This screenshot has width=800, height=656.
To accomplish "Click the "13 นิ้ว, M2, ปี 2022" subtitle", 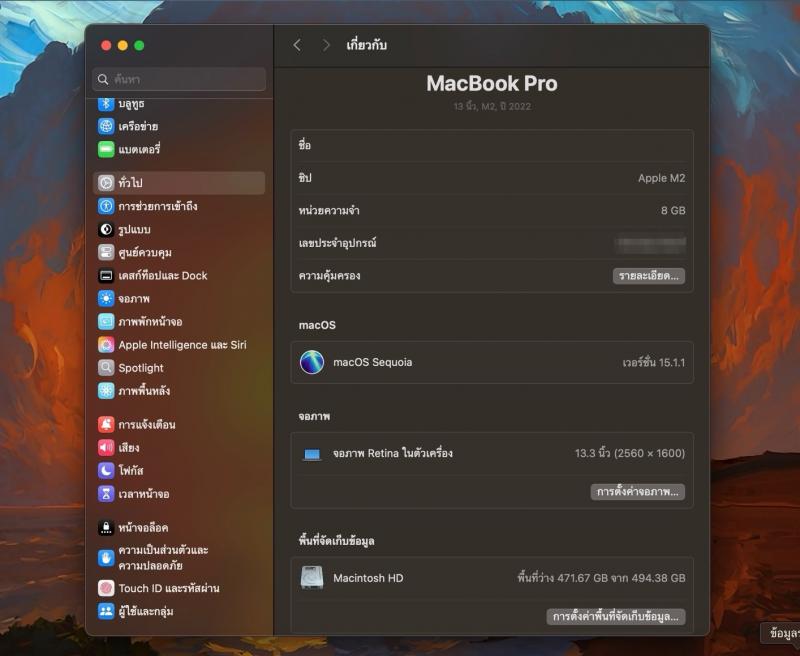I will click(492, 107).
